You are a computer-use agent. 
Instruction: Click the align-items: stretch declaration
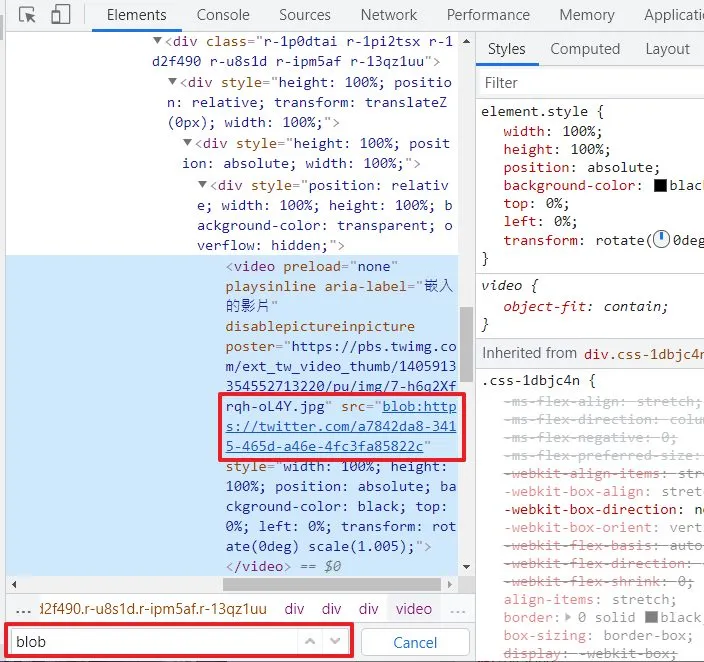(590, 599)
